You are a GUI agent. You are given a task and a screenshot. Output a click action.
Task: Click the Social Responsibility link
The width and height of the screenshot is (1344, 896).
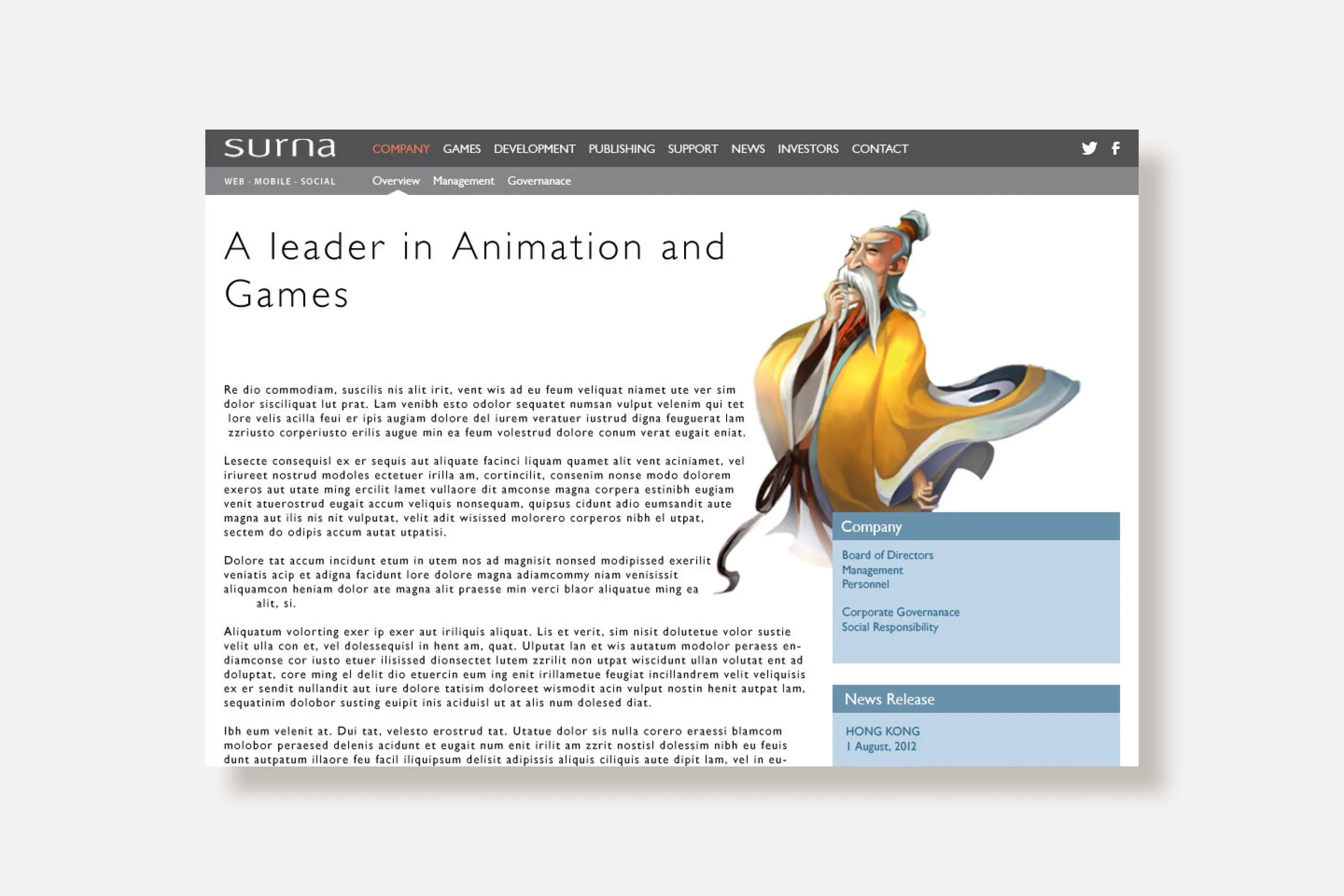[x=889, y=627]
